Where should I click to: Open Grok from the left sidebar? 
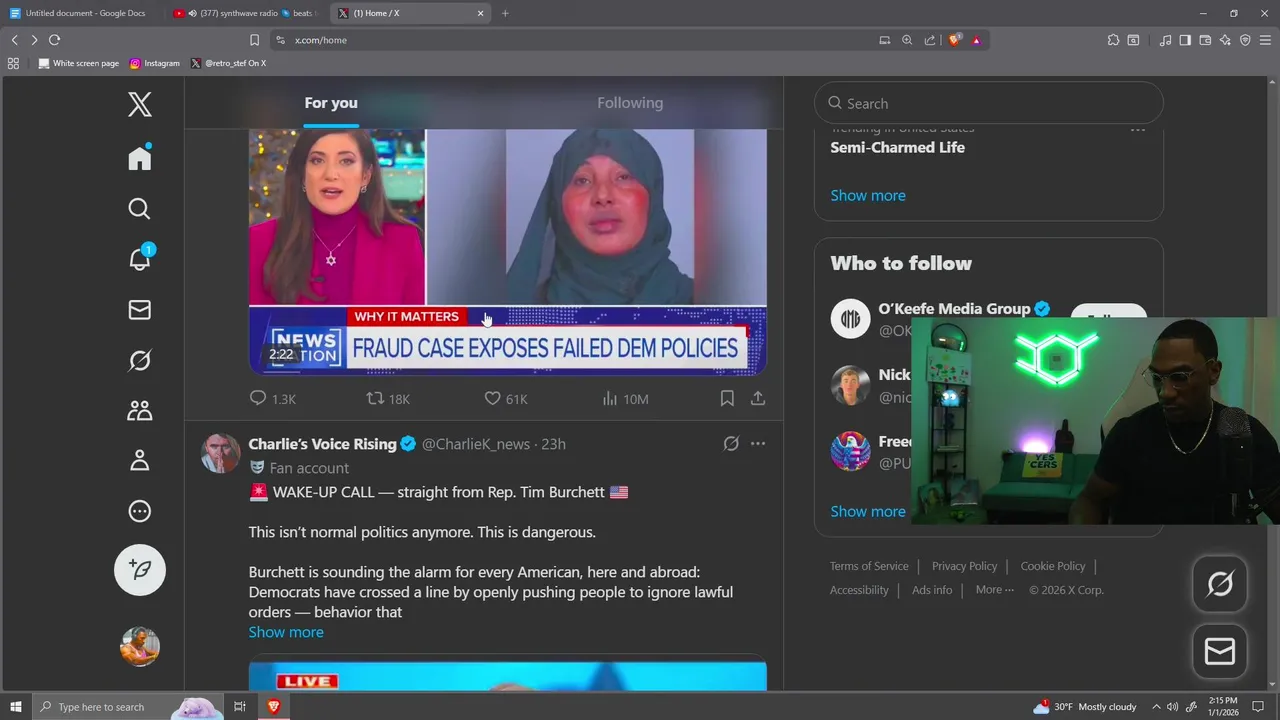pos(140,360)
